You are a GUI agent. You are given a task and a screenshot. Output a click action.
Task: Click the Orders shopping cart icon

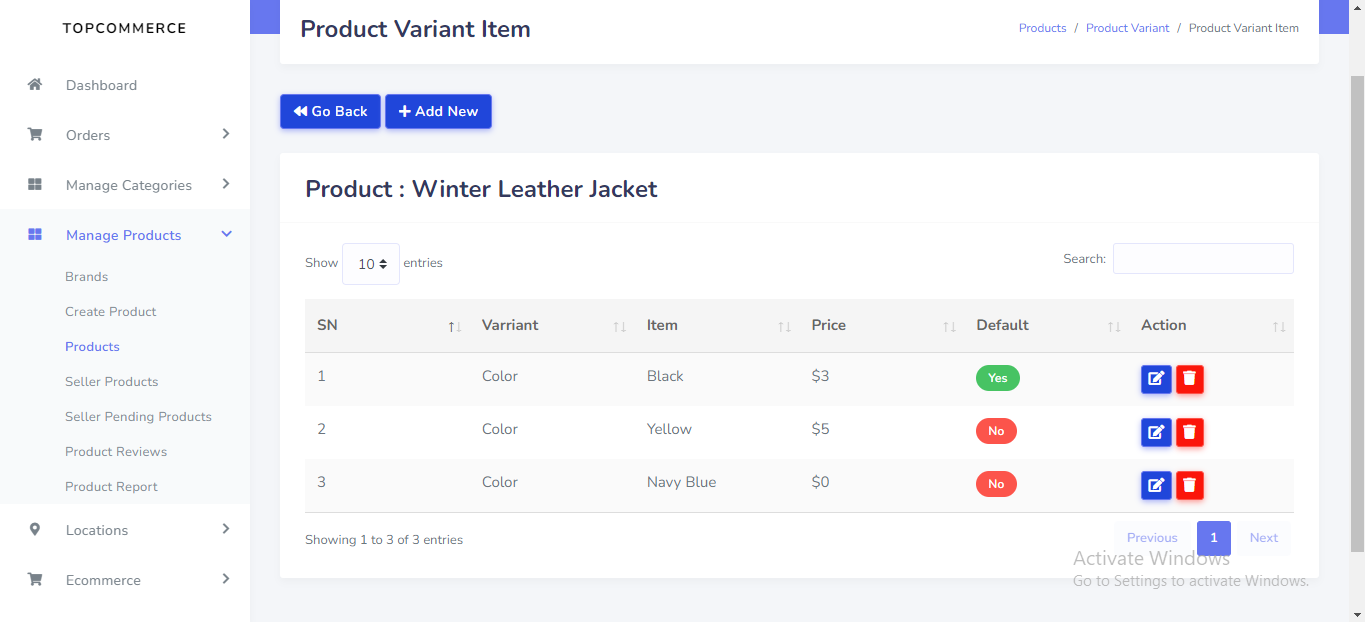pos(35,135)
